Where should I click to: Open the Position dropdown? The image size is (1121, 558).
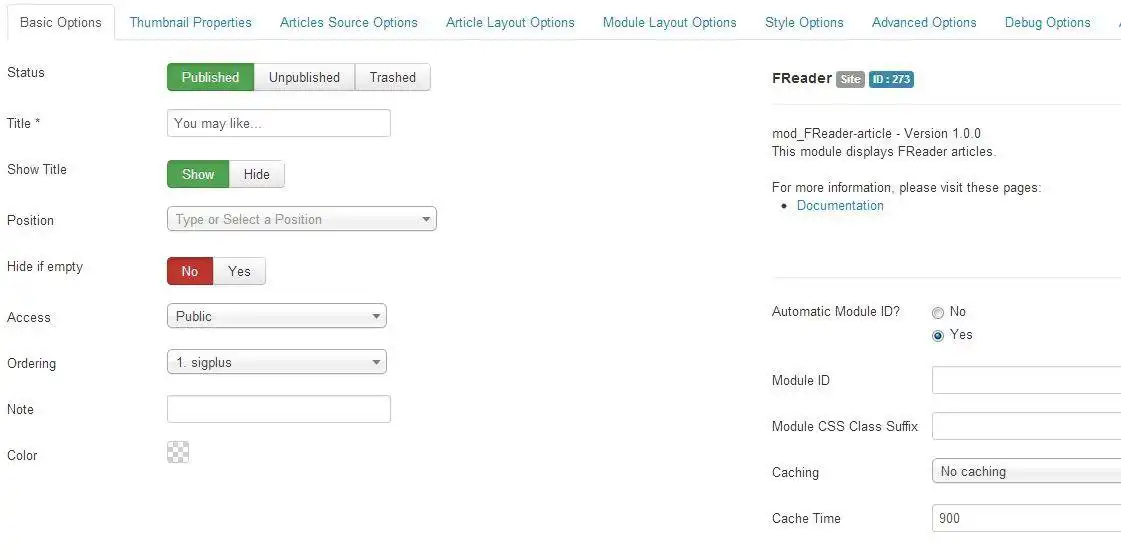tap(301, 220)
